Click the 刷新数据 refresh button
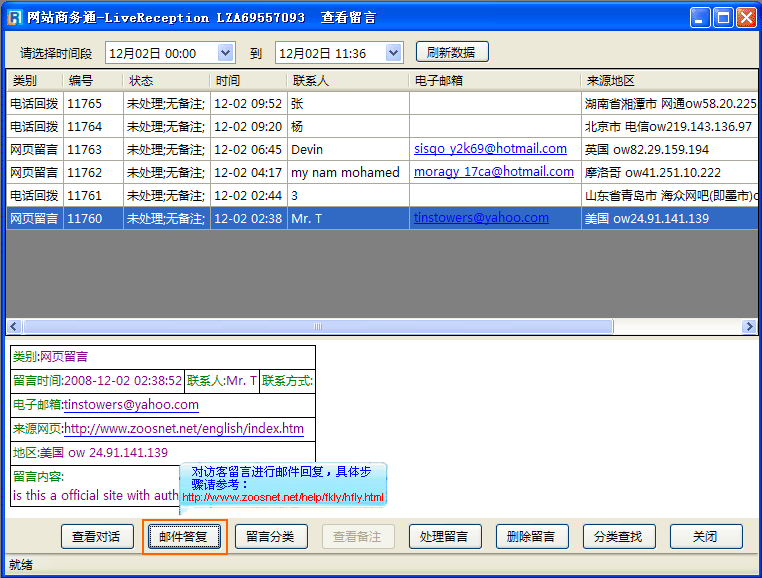Screen dimensions: 762x578 click(x=452, y=53)
